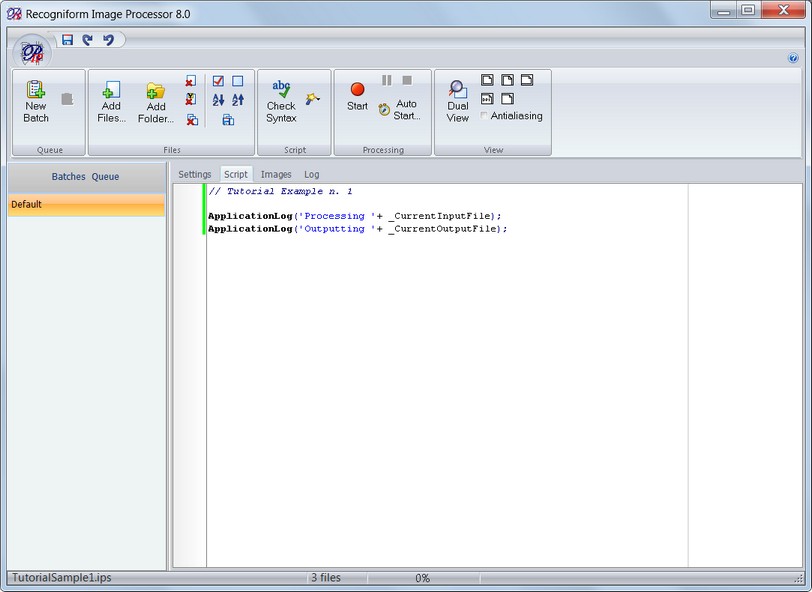Toggle Dual View mode

tap(457, 102)
